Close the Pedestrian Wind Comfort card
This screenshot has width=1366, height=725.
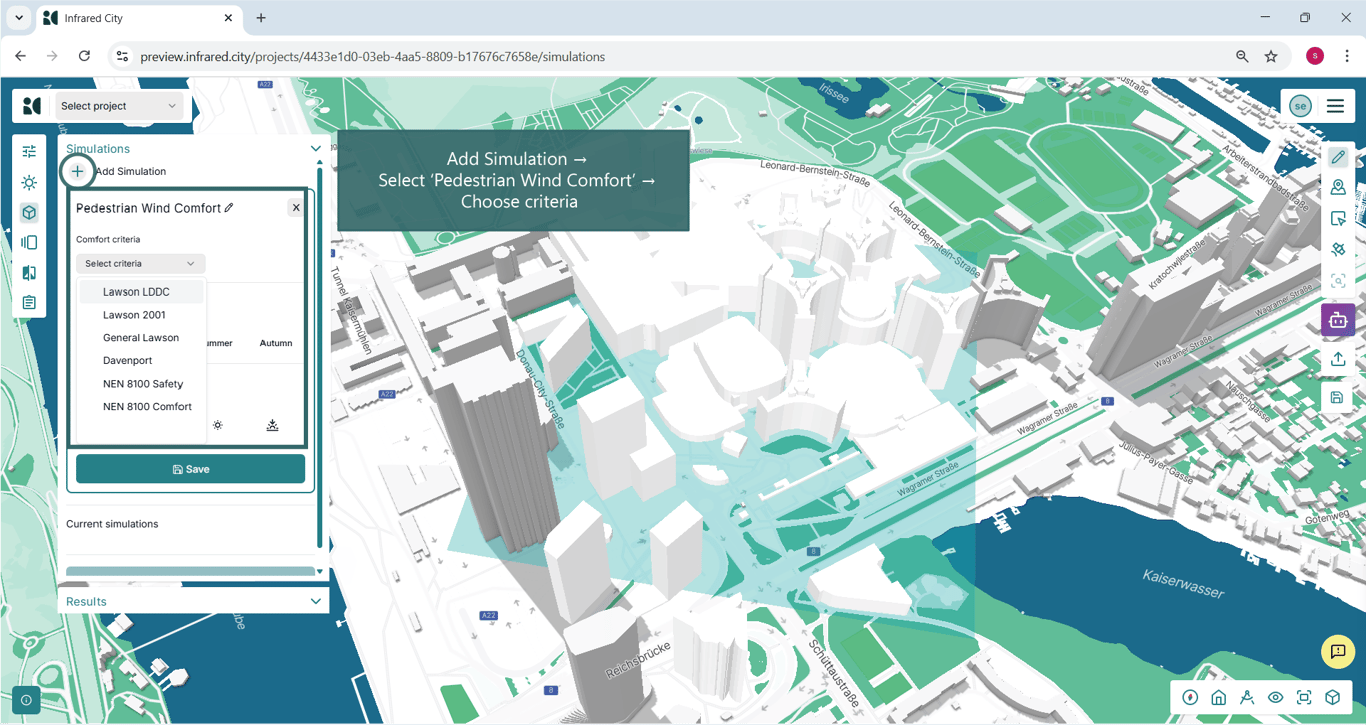coord(296,208)
